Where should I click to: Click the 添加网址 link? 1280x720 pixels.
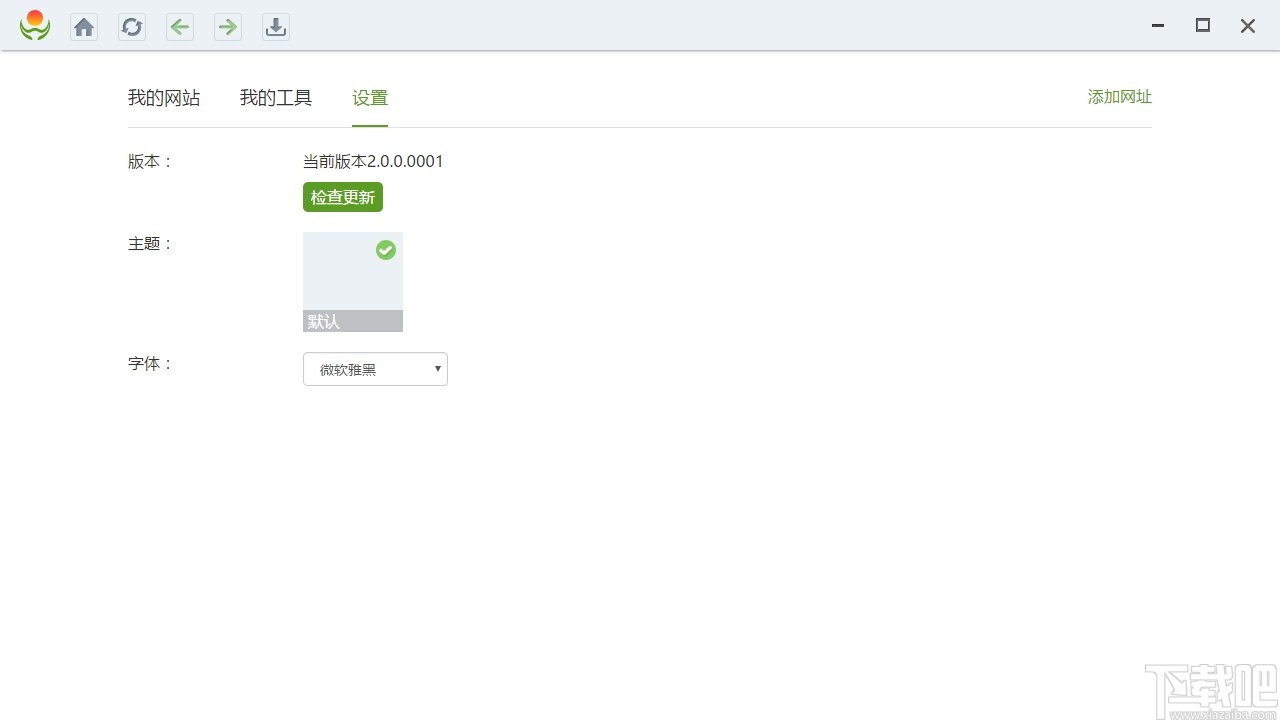1119,97
